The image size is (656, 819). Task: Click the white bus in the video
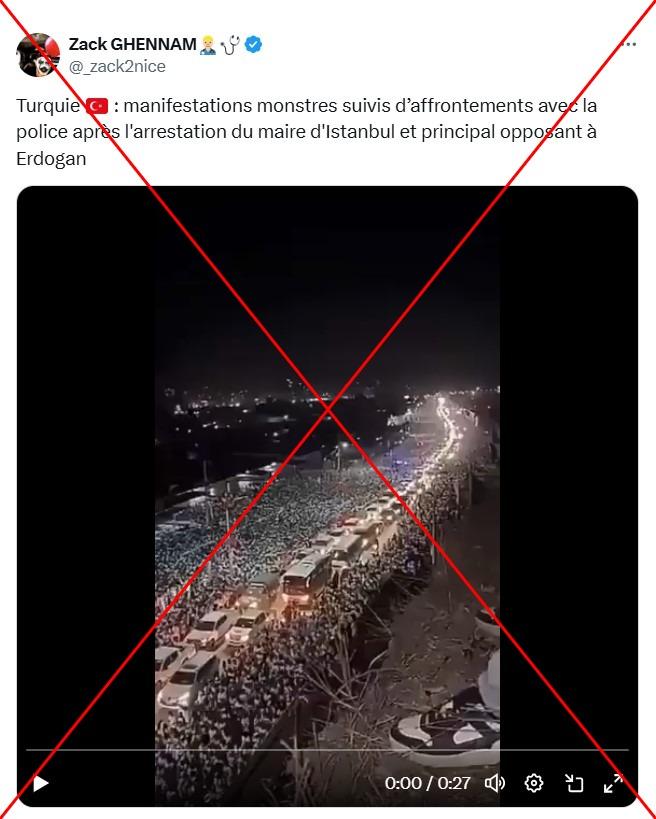click(306, 579)
